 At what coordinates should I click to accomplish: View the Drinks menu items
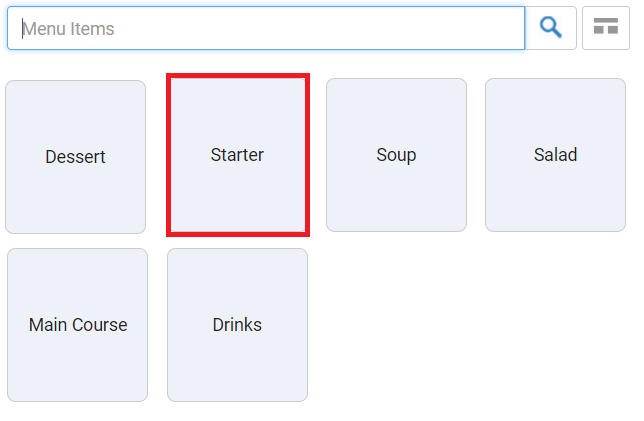[237, 325]
